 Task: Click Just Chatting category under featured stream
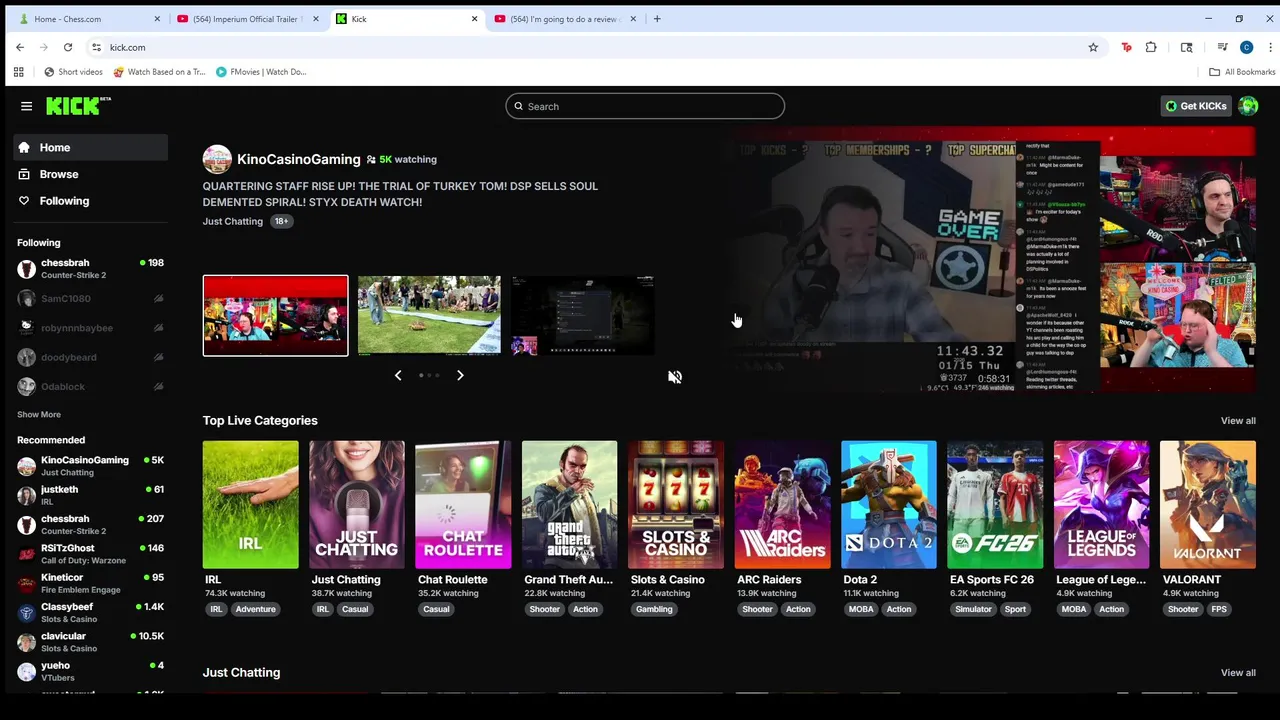pyautogui.click(x=233, y=221)
